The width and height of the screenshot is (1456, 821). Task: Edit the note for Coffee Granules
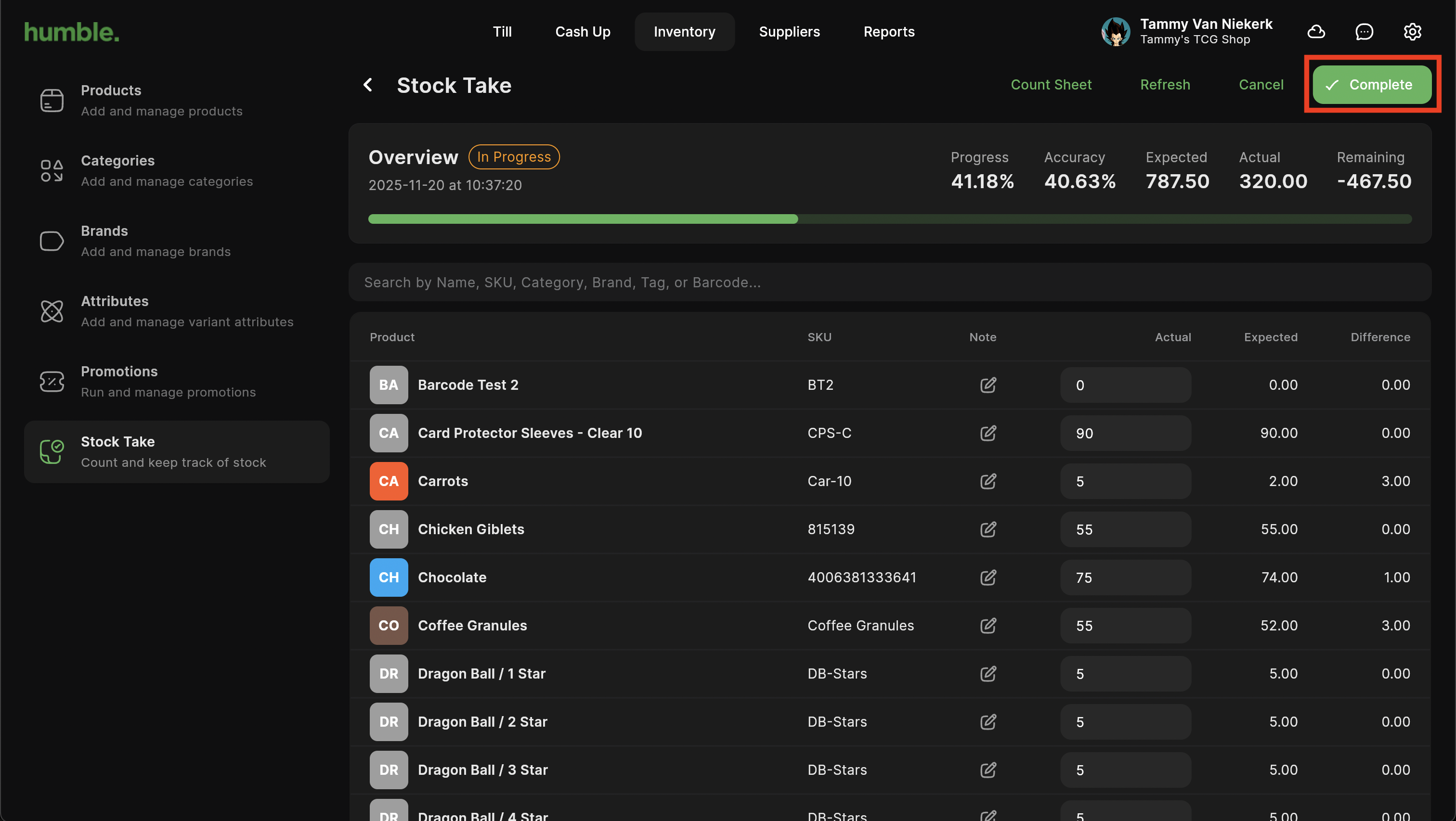(988, 626)
